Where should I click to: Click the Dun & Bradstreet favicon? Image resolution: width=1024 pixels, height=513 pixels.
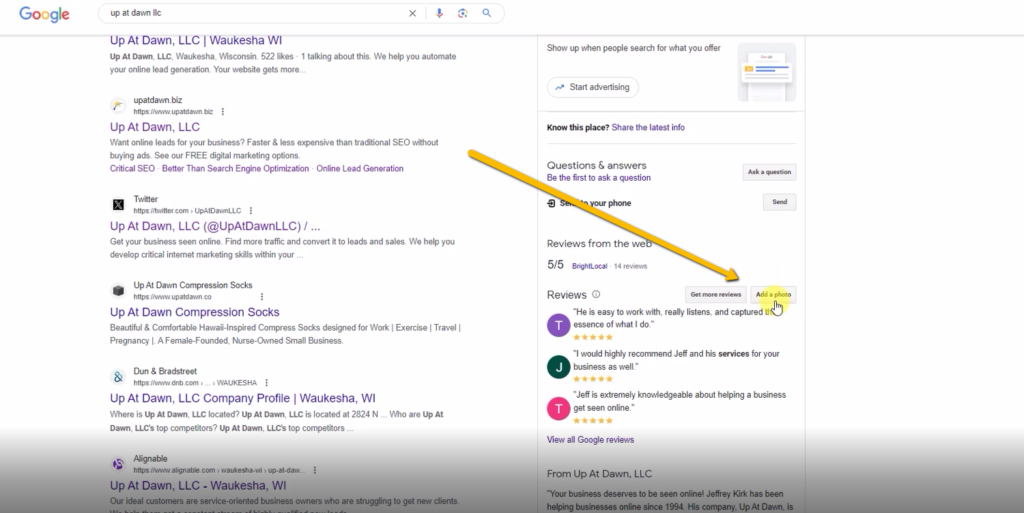(x=118, y=377)
